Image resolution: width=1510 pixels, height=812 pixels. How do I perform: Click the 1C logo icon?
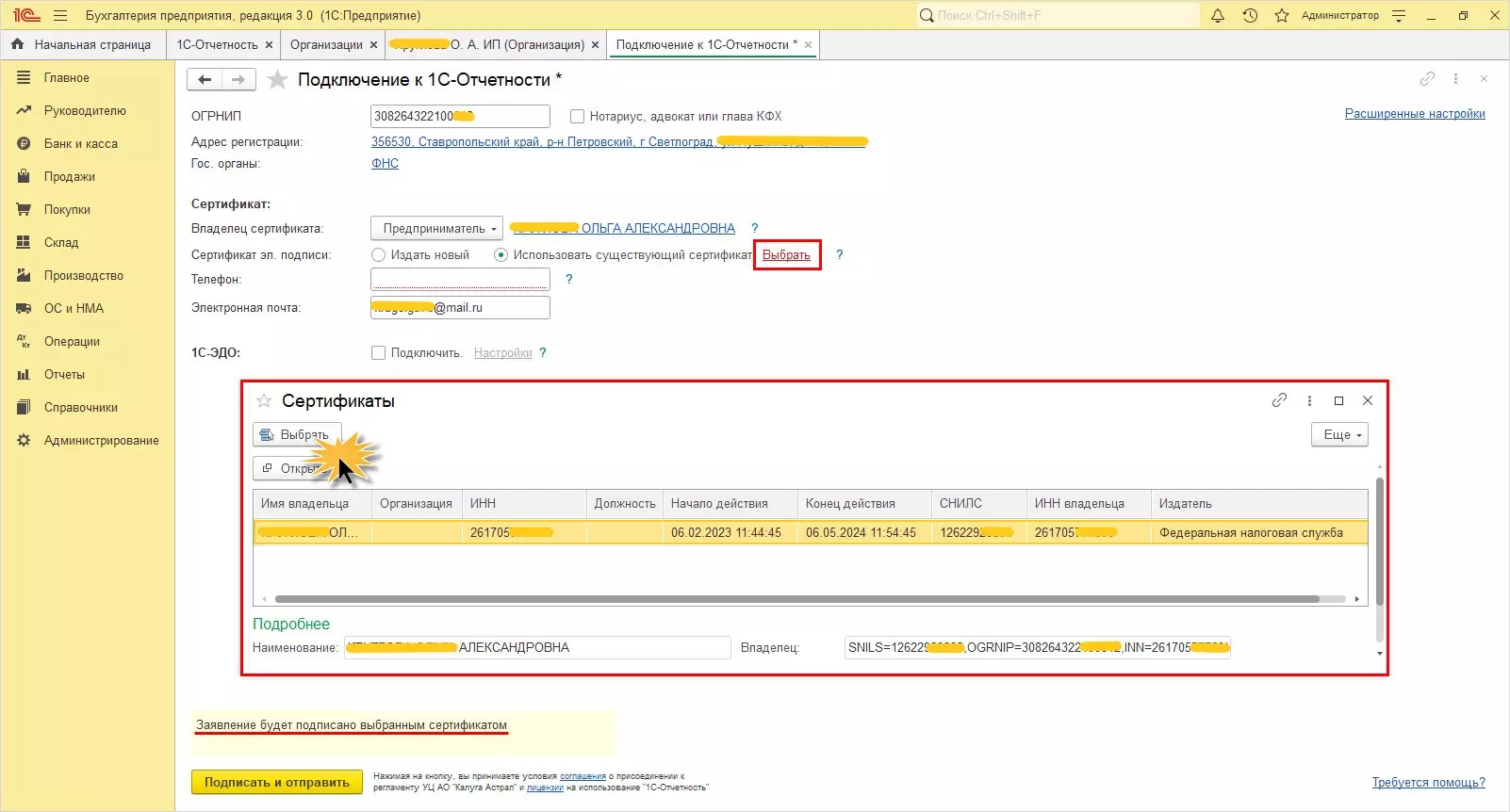pyautogui.click(x=26, y=15)
